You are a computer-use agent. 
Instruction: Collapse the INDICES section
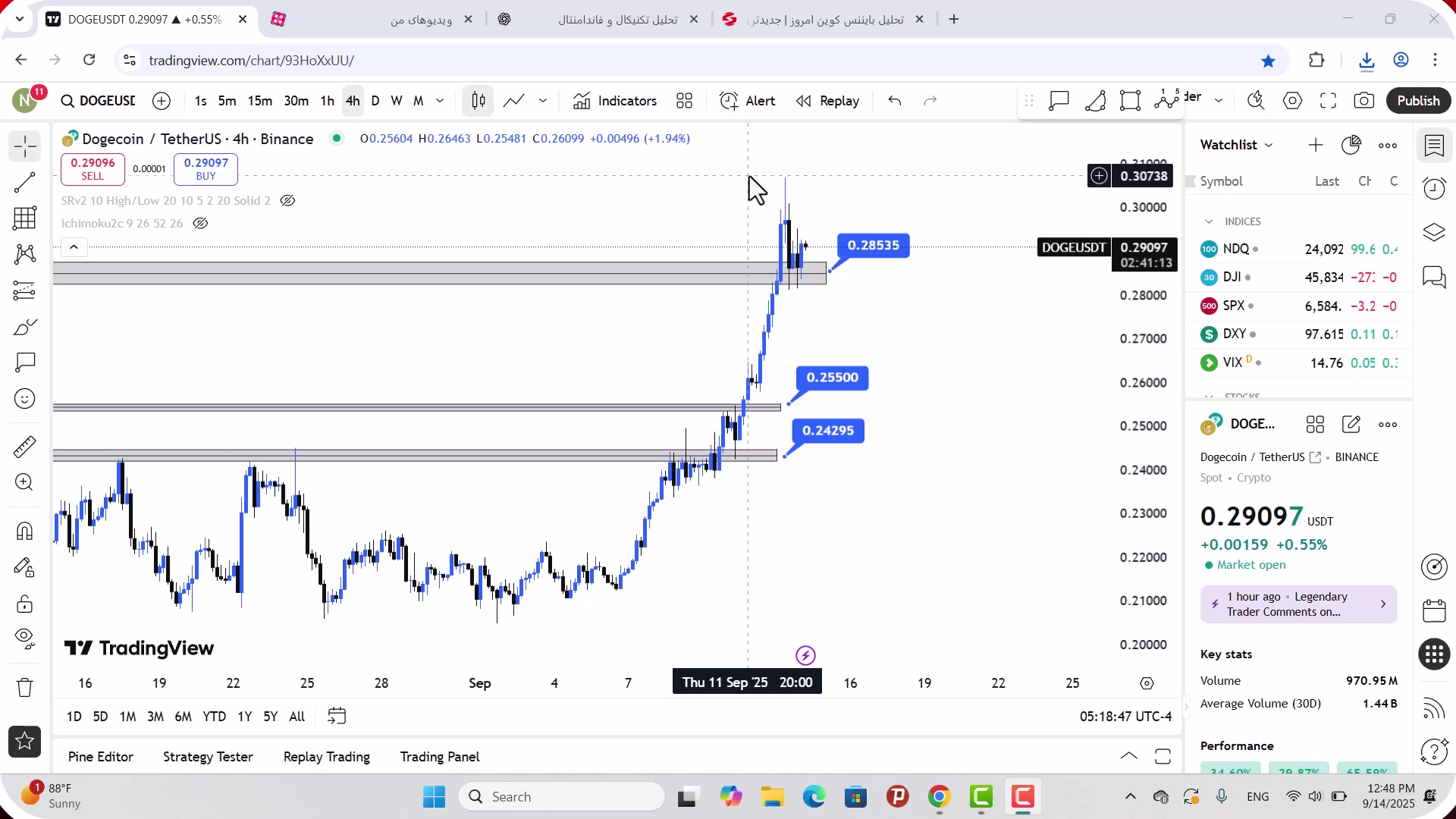(x=1209, y=221)
